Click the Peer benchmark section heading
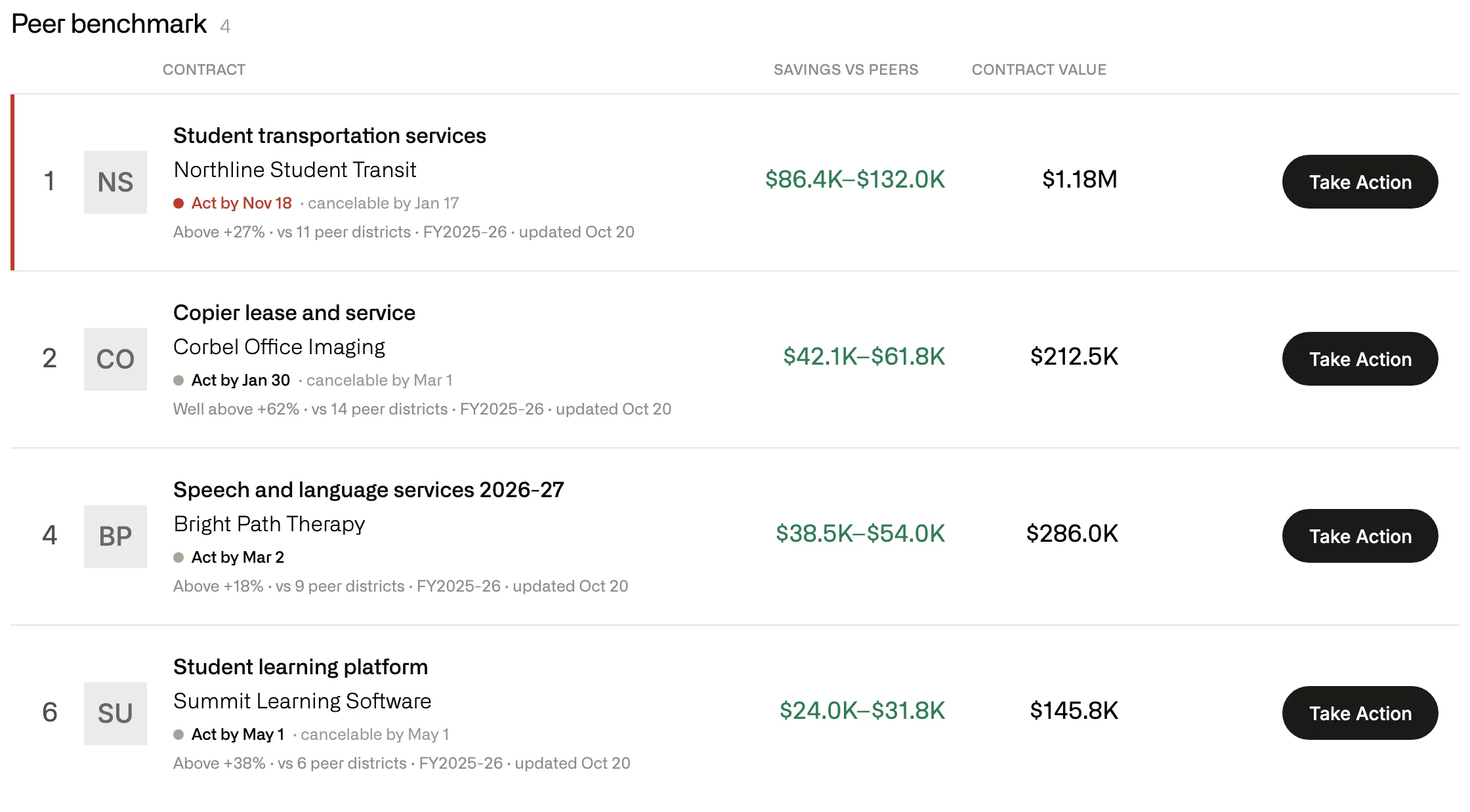 point(109,24)
